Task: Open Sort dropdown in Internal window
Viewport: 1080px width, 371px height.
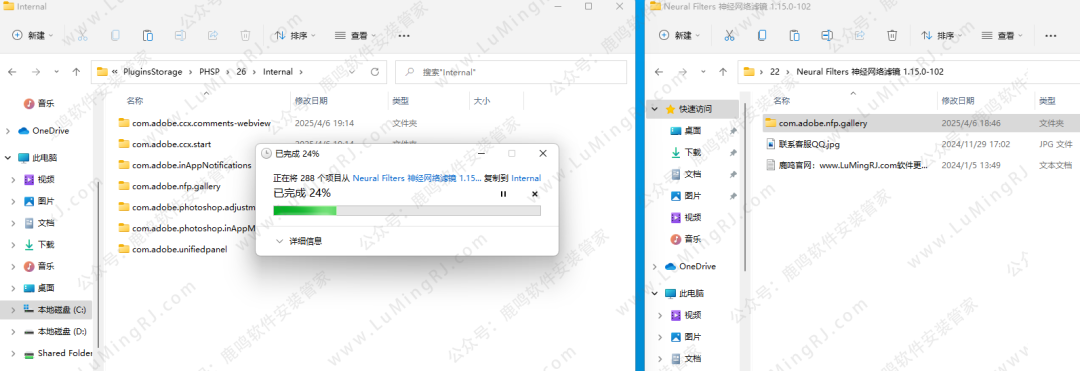Action: click(295, 35)
